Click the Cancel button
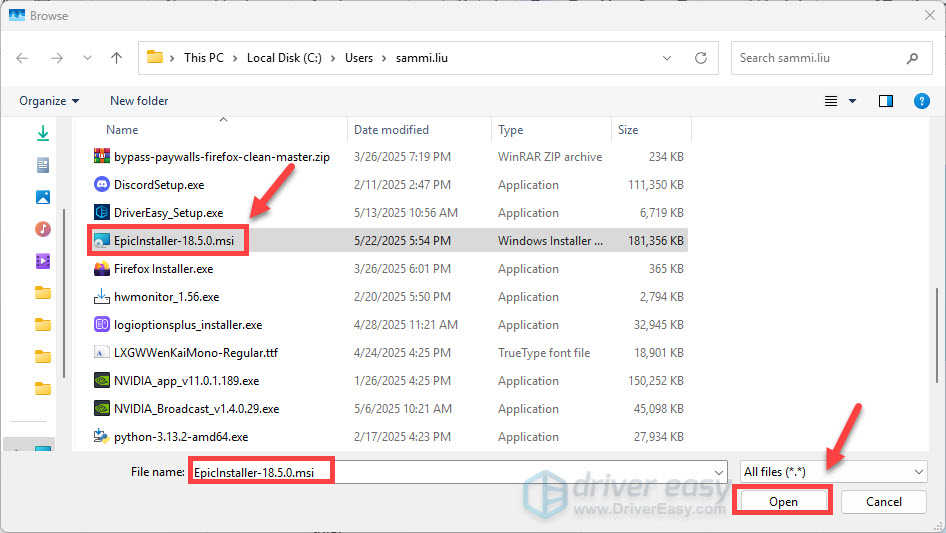The height and width of the screenshot is (533, 946). click(884, 502)
